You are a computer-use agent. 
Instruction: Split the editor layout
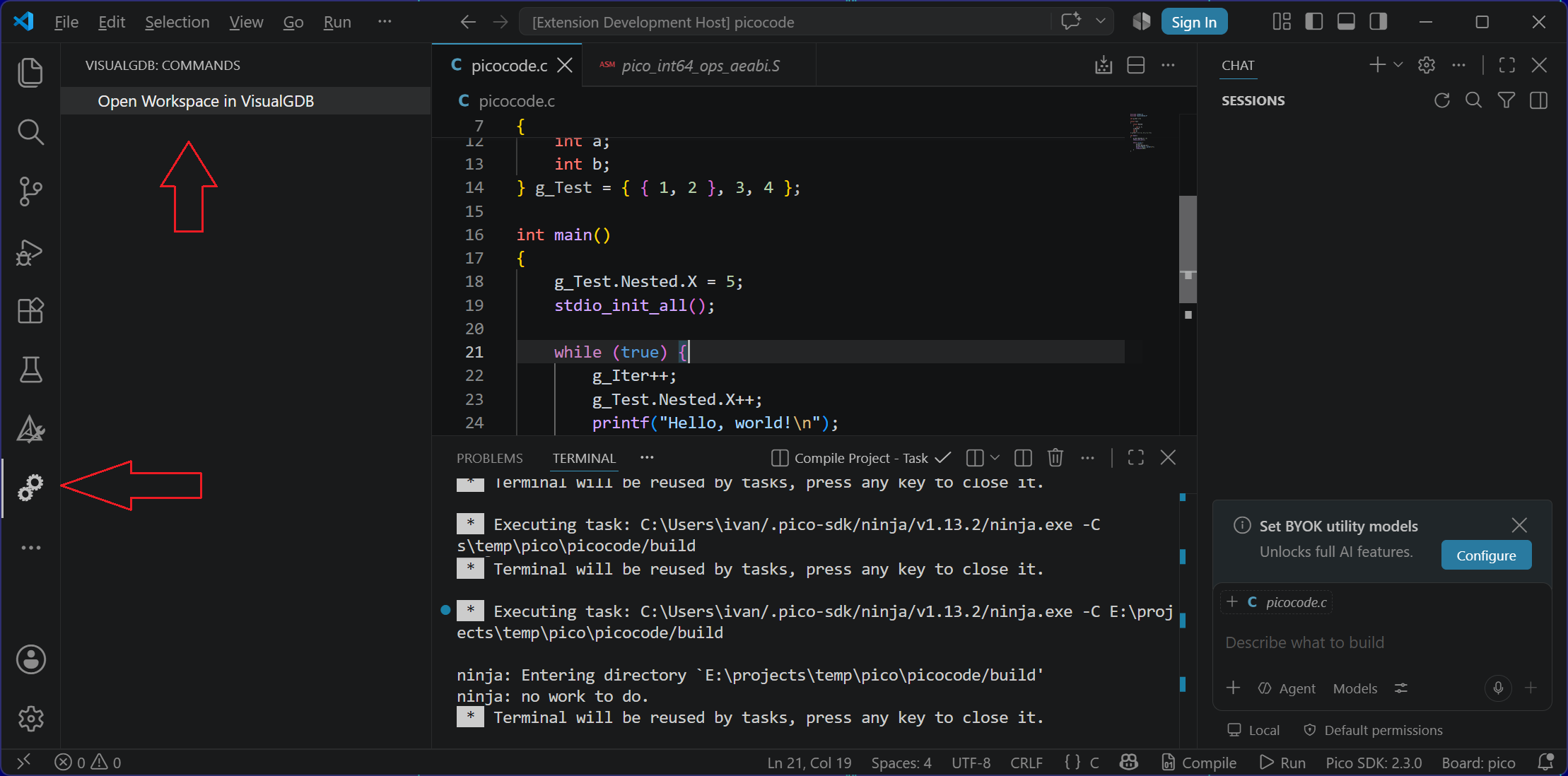(1136, 66)
